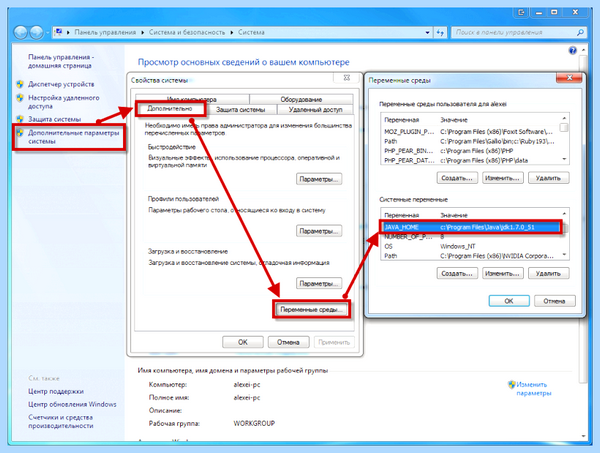Click Система и безопасность breadcrumb
600x453 pixels.
click(x=187, y=33)
